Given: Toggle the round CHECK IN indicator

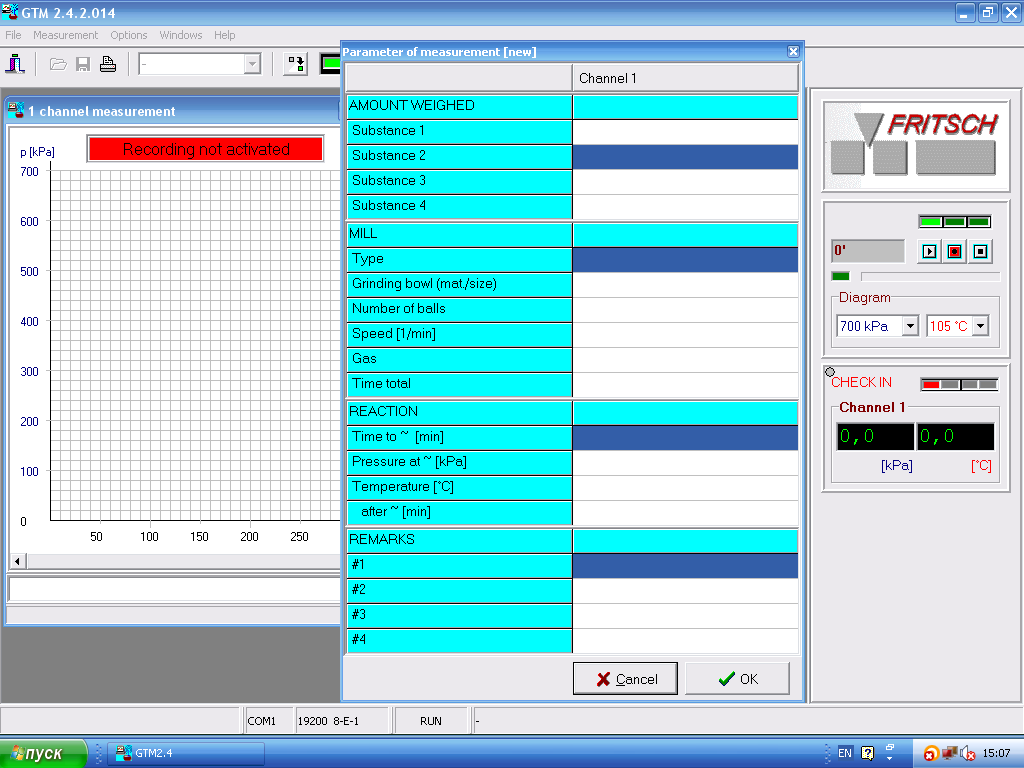Looking at the screenshot, I should [830, 372].
